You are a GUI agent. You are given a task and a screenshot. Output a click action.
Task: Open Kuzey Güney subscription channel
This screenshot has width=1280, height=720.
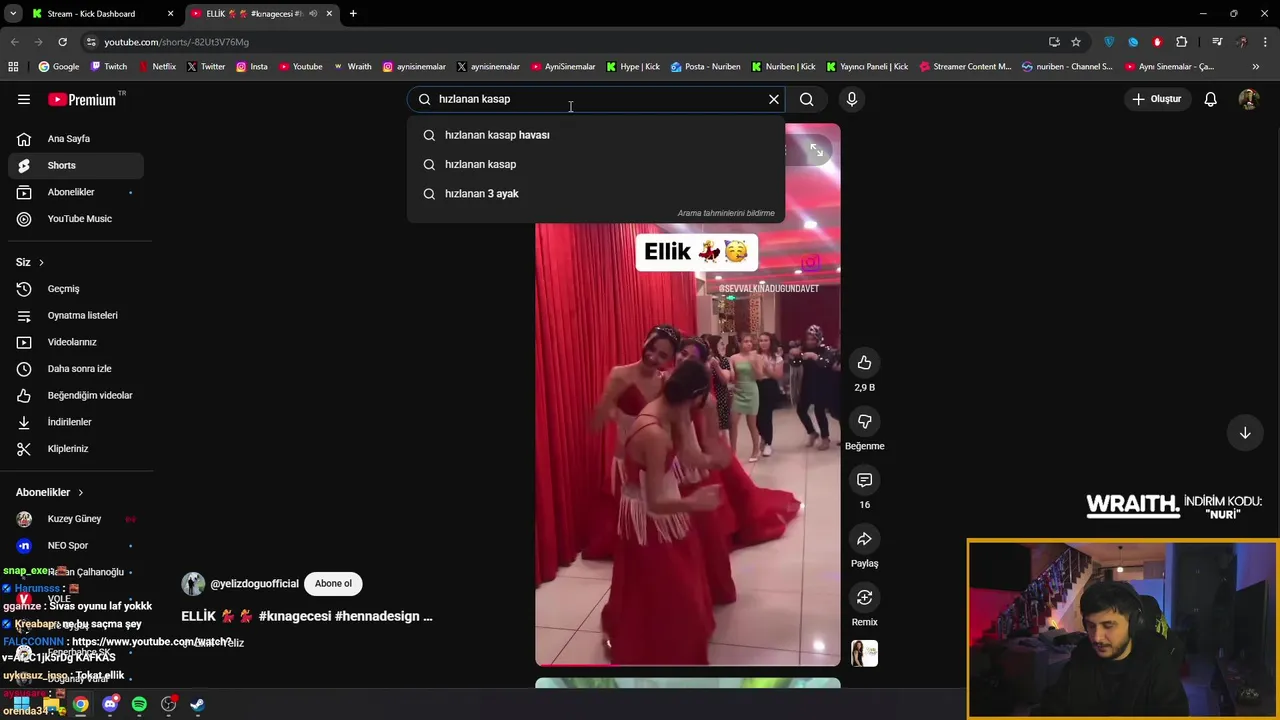click(x=76, y=519)
